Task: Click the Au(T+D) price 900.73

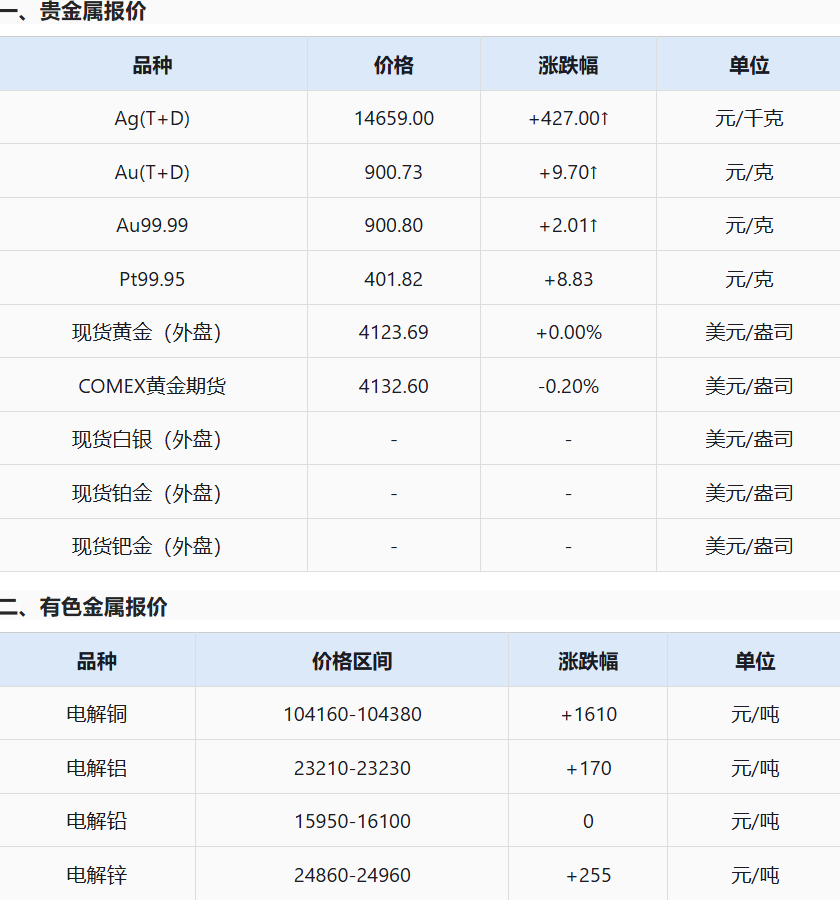Action: pos(393,172)
